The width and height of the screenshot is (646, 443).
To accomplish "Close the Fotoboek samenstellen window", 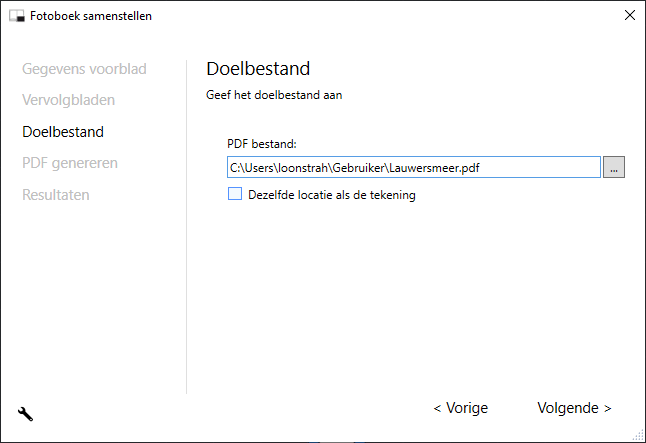I will [629, 16].
